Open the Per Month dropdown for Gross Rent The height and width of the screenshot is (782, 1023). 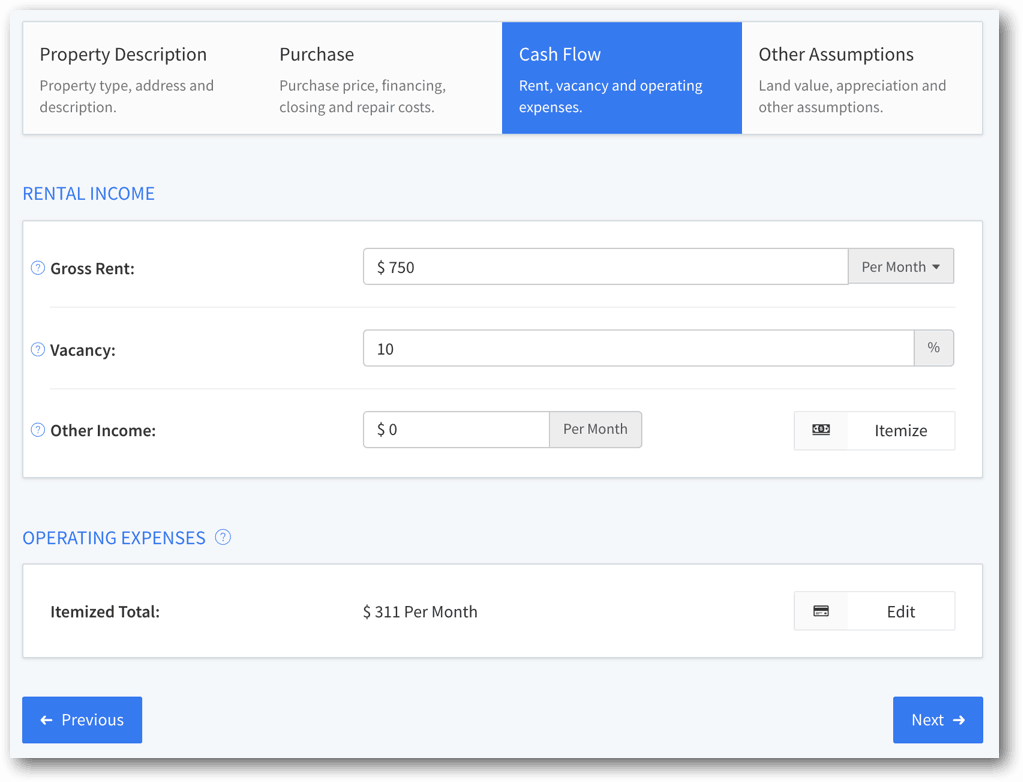900,266
